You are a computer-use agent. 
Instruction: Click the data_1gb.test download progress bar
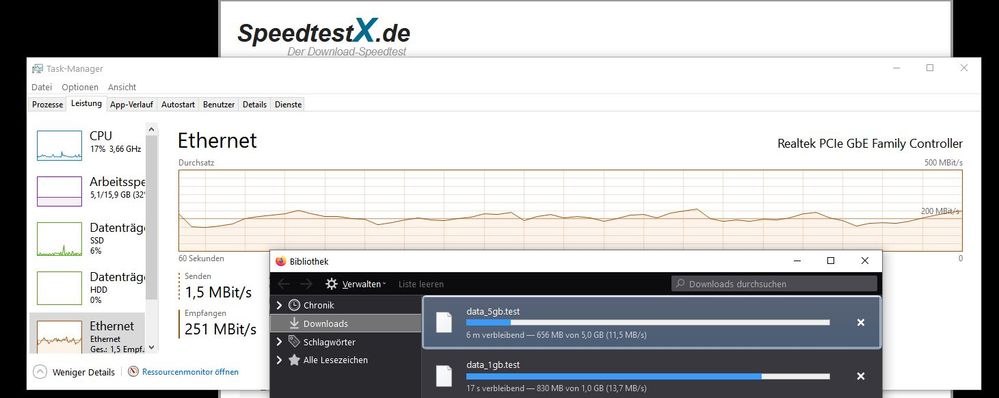pos(648,376)
